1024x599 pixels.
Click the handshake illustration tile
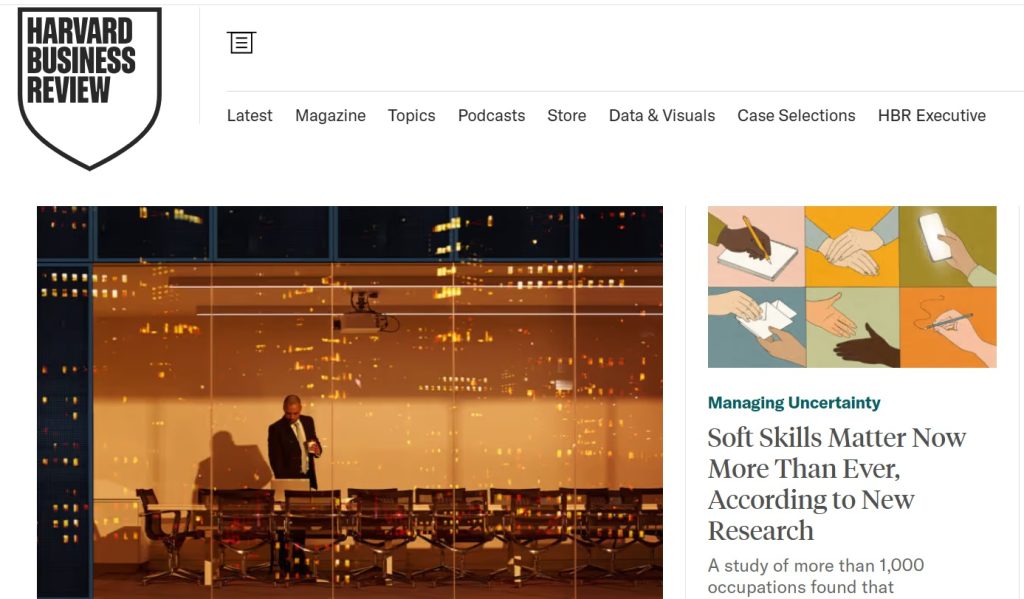[x=853, y=327]
